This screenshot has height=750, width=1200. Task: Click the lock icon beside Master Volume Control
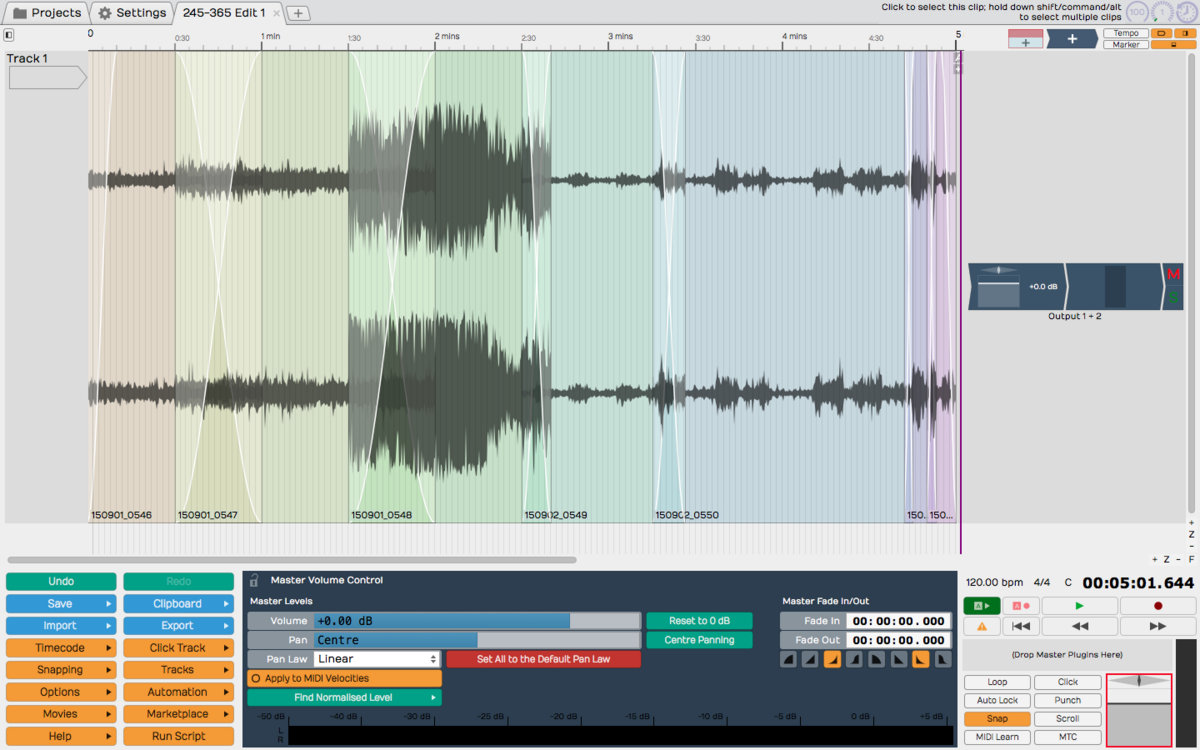point(255,580)
